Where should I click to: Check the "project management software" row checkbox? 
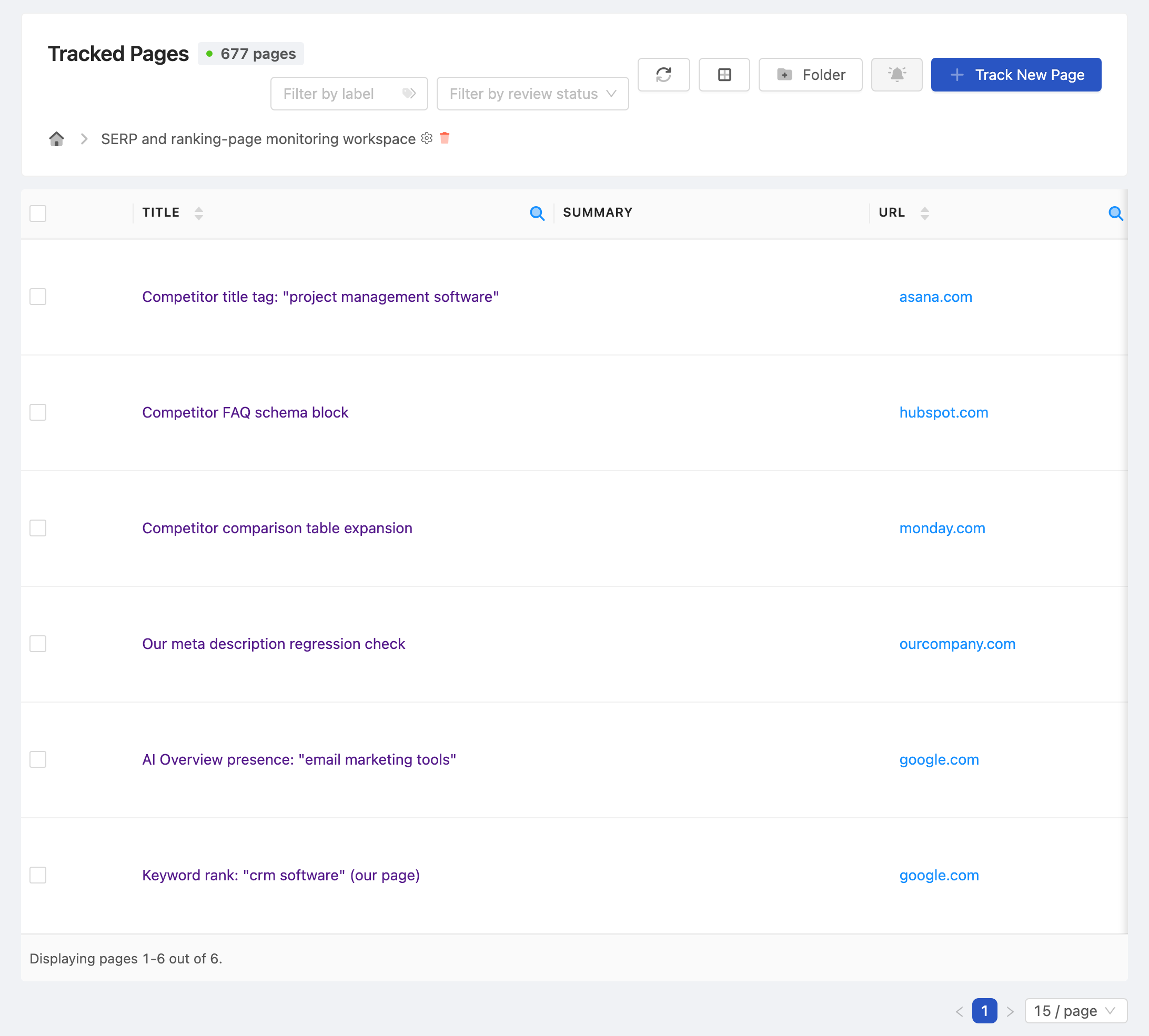pyautogui.click(x=38, y=297)
